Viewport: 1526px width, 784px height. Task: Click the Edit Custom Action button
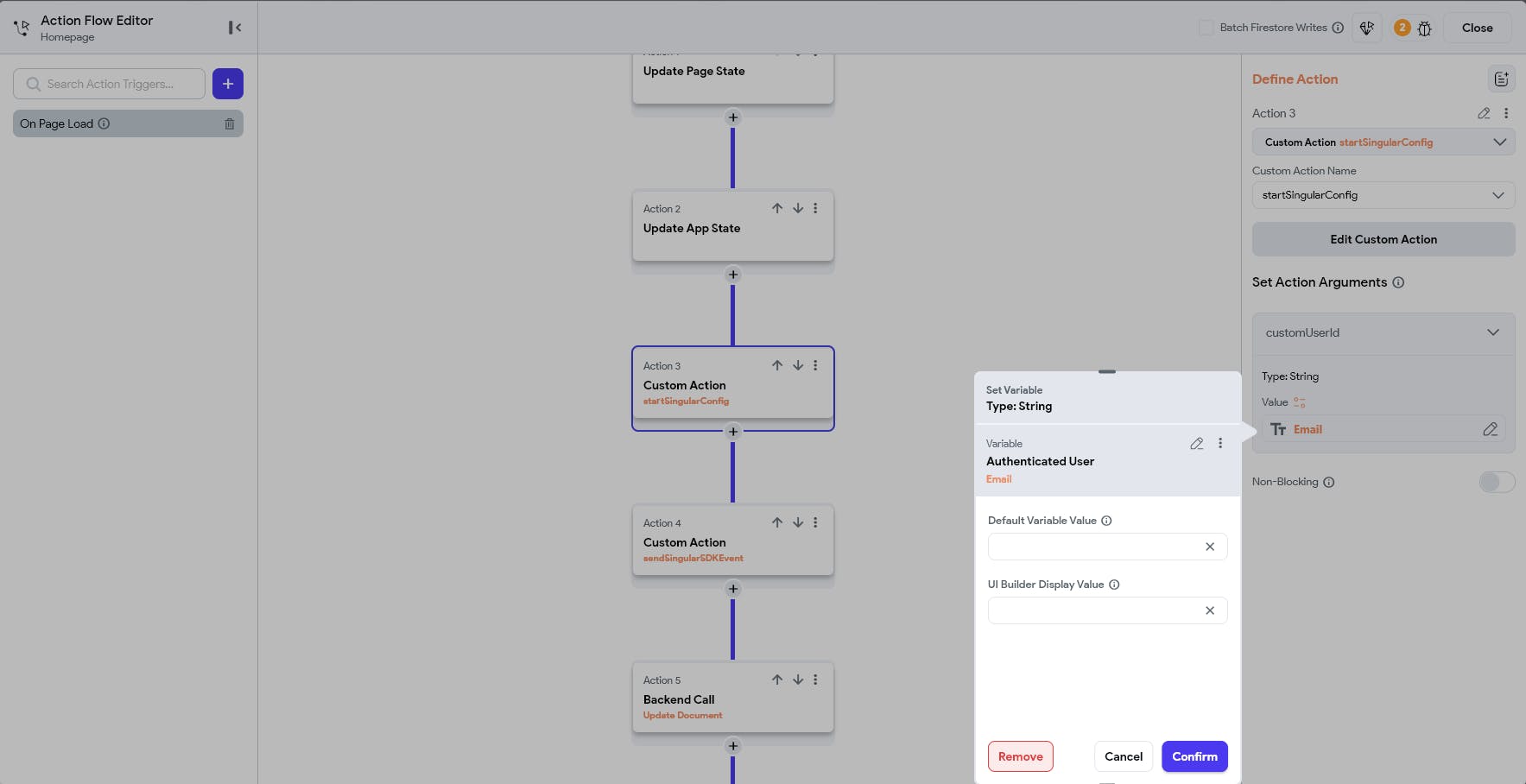(1384, 239)
